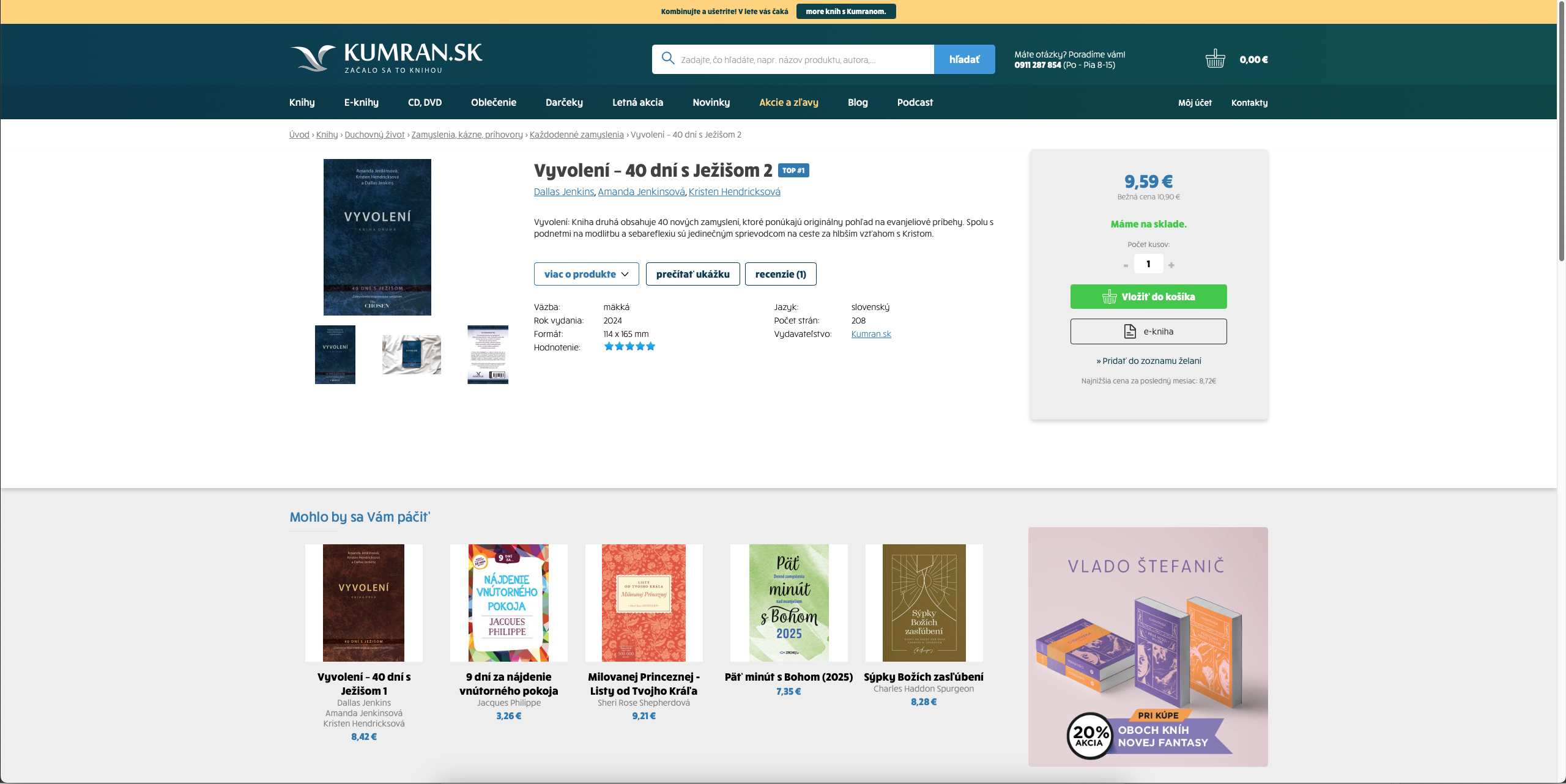Add the book with 'Vložiť do košíka'
Viewport: 1566px width, 784px height.
coord(1148,297)
